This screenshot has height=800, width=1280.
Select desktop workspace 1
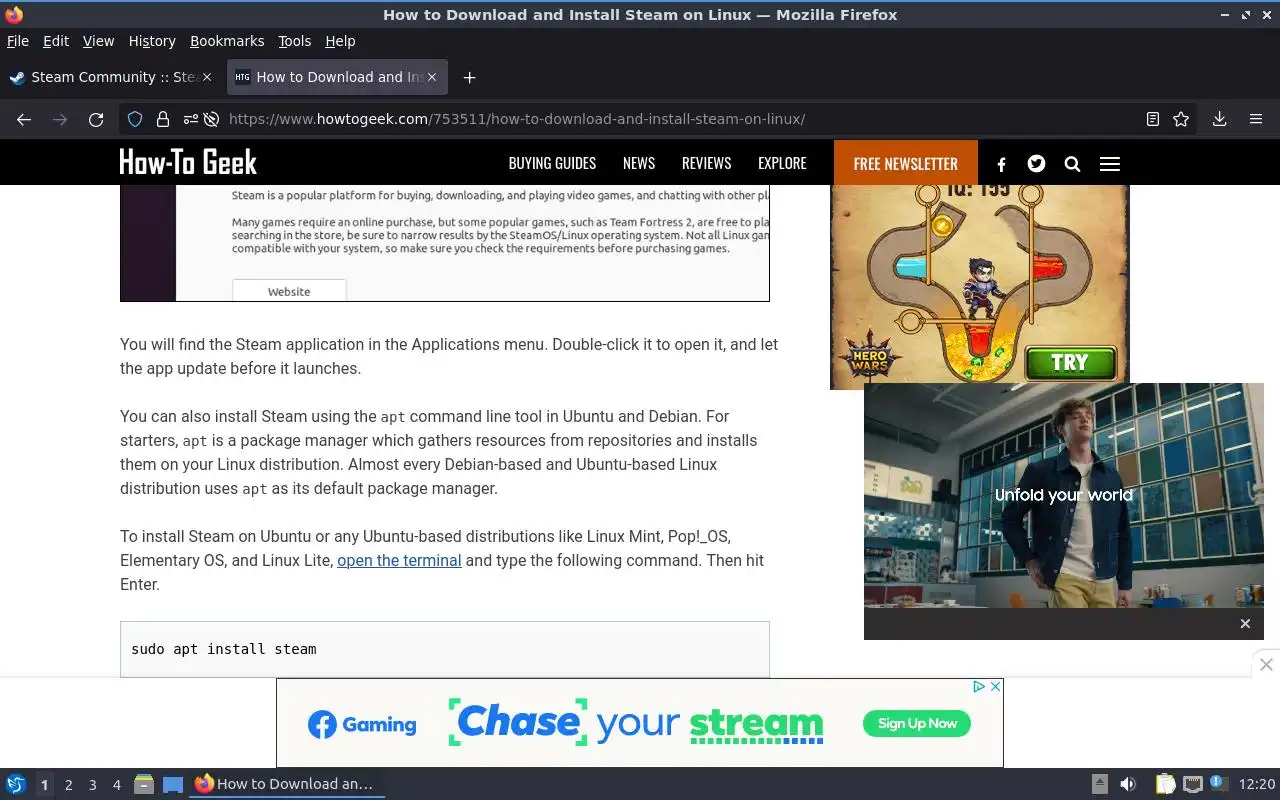(44, 785)
